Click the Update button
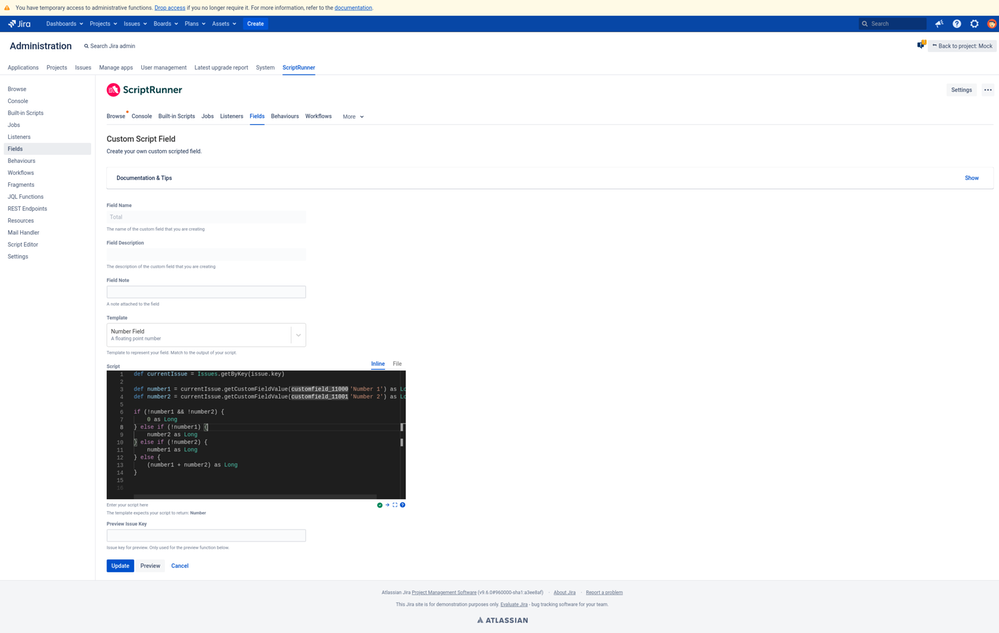The width and height of the screenshot is (999, 633). point(120,565)
